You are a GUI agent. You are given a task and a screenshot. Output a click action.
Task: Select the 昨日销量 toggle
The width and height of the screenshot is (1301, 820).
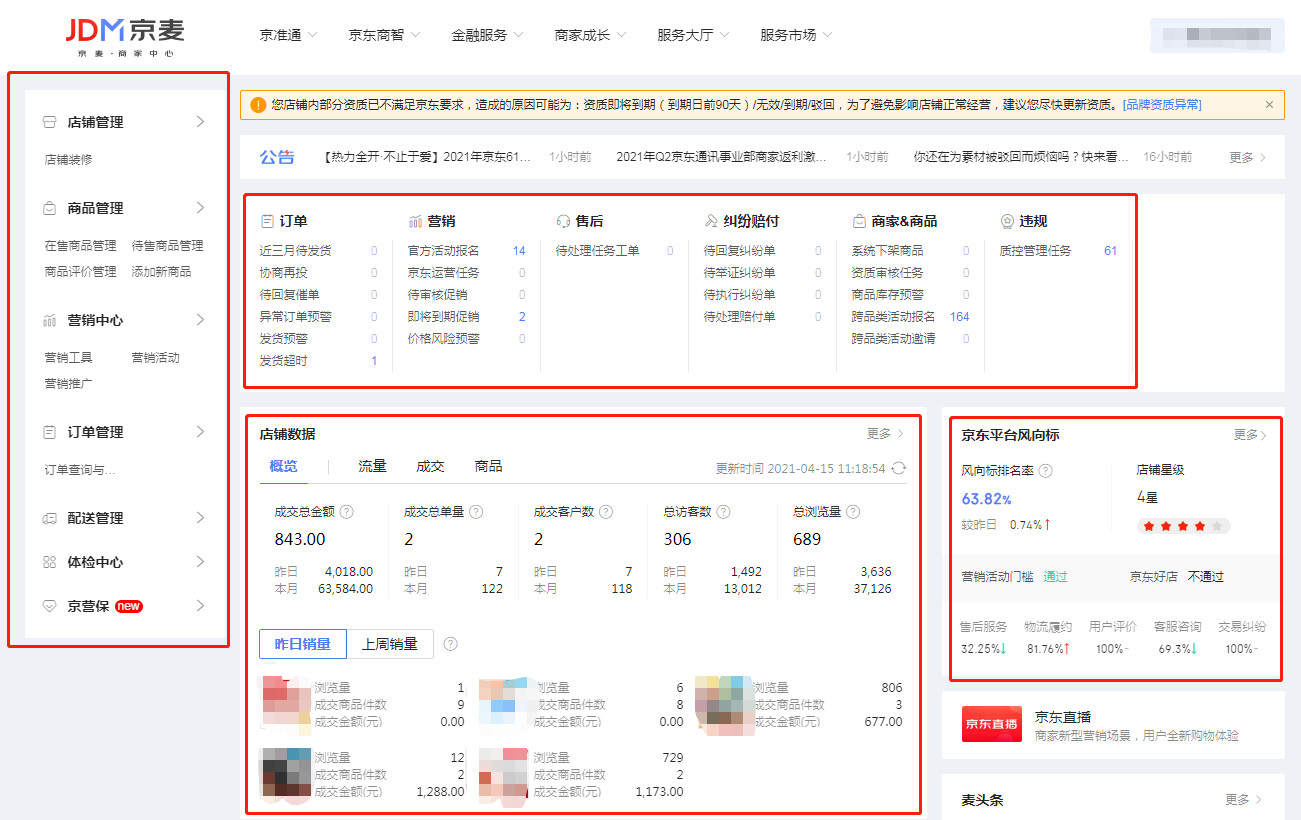(x=303, y=644)
